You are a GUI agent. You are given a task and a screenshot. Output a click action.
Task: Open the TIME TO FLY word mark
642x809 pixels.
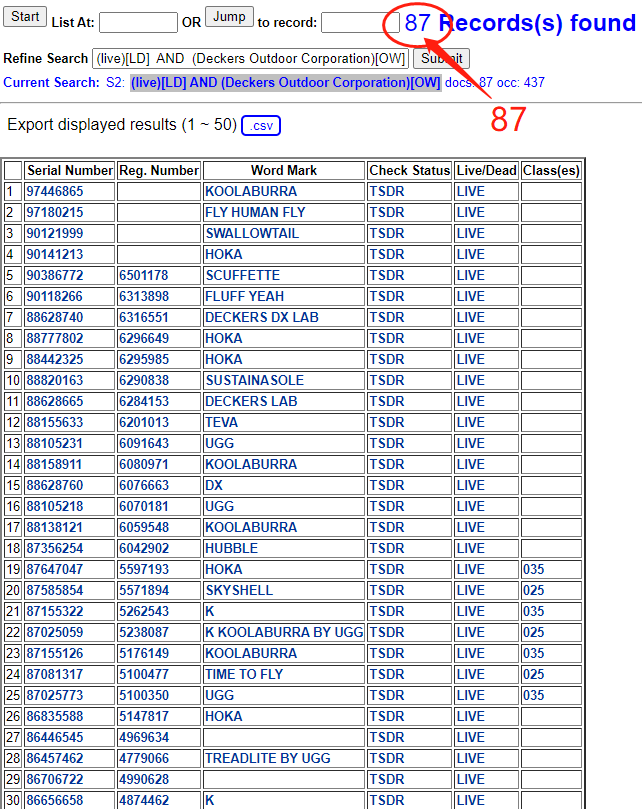click(244, 674)
